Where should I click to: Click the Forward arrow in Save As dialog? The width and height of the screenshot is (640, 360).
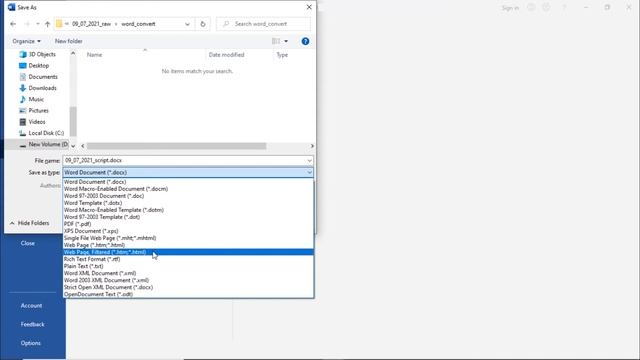(x=27, y=24)
